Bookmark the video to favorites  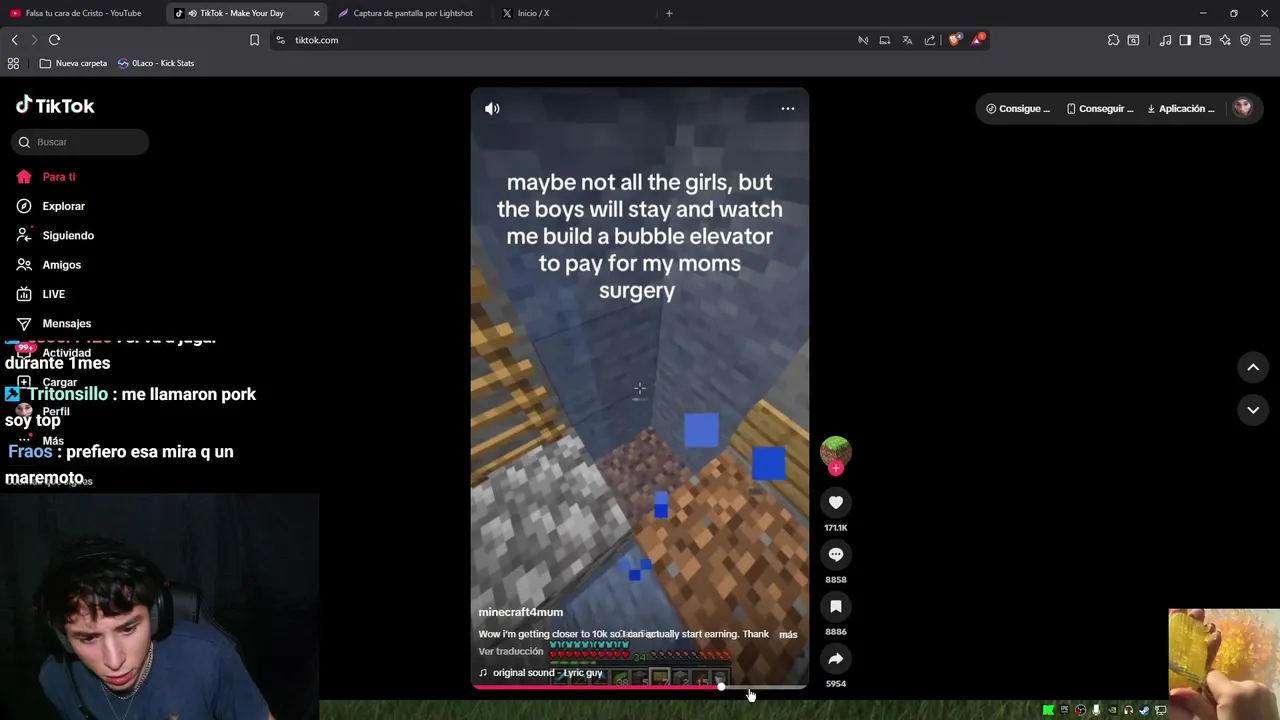pyautogui.click(x=836, y=606)
